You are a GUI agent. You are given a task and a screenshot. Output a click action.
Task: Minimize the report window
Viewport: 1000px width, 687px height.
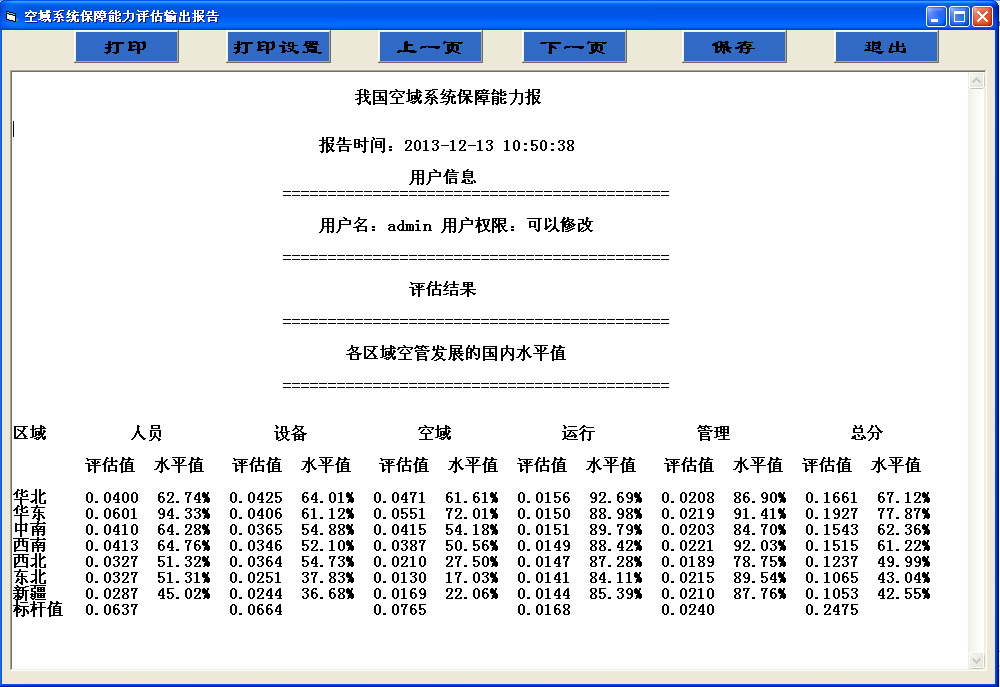[x=936, y=16]
